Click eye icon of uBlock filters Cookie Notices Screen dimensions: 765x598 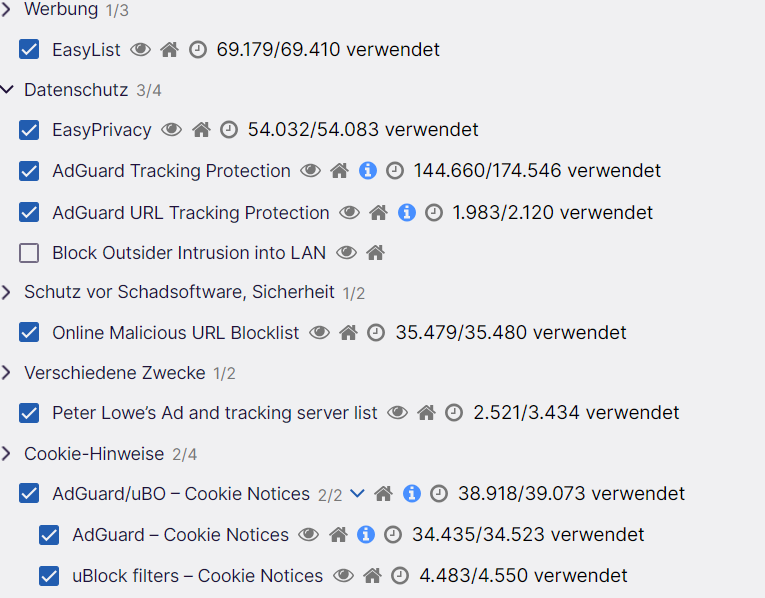(x=344, y=576)
